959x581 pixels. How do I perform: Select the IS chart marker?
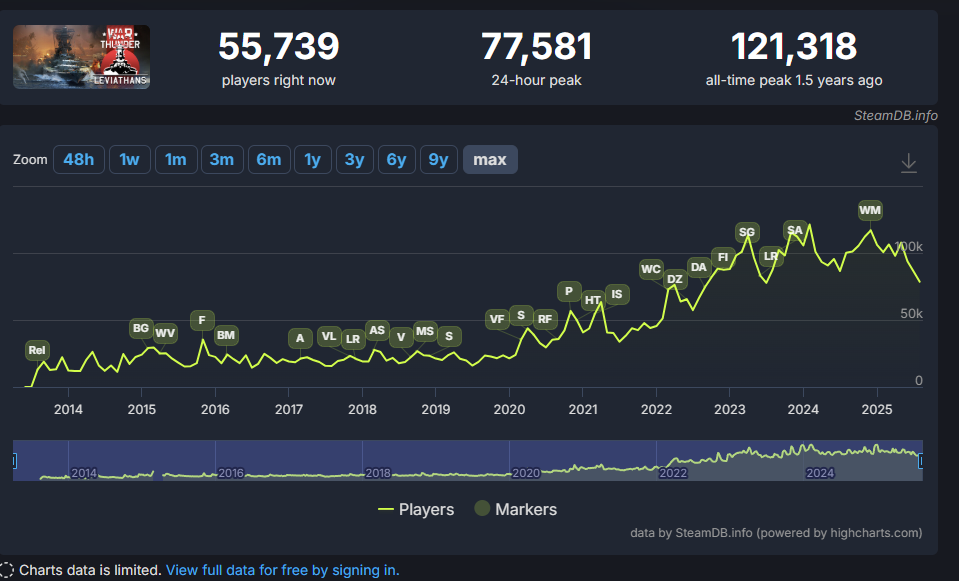tap(617, 295)
